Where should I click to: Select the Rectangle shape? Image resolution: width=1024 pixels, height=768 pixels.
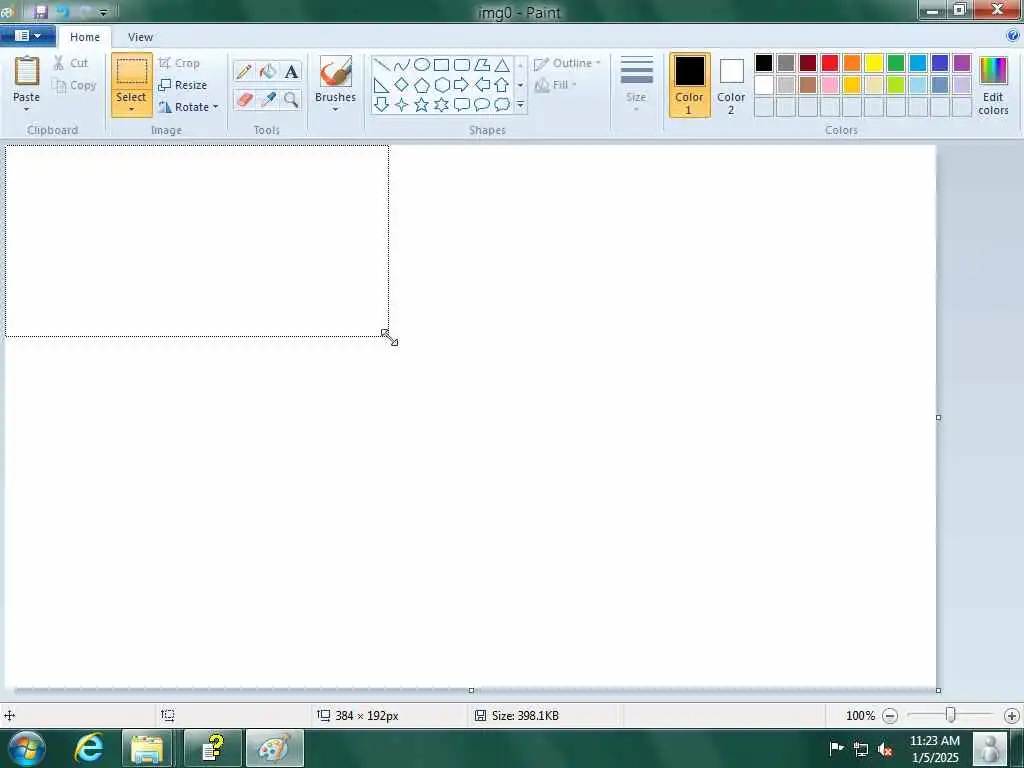pos(441,65)
